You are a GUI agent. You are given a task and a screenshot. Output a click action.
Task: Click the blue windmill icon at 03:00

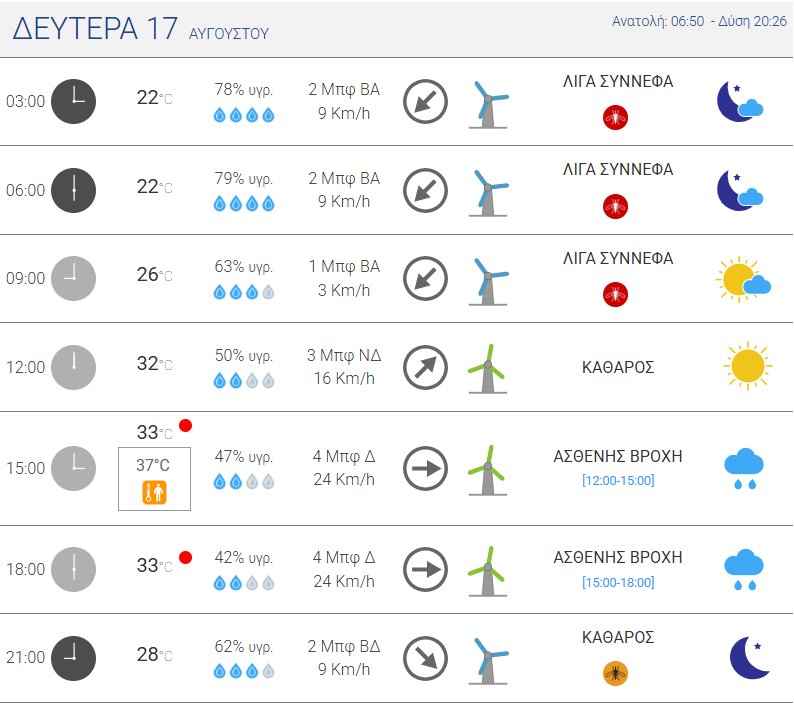pos(488,104)
